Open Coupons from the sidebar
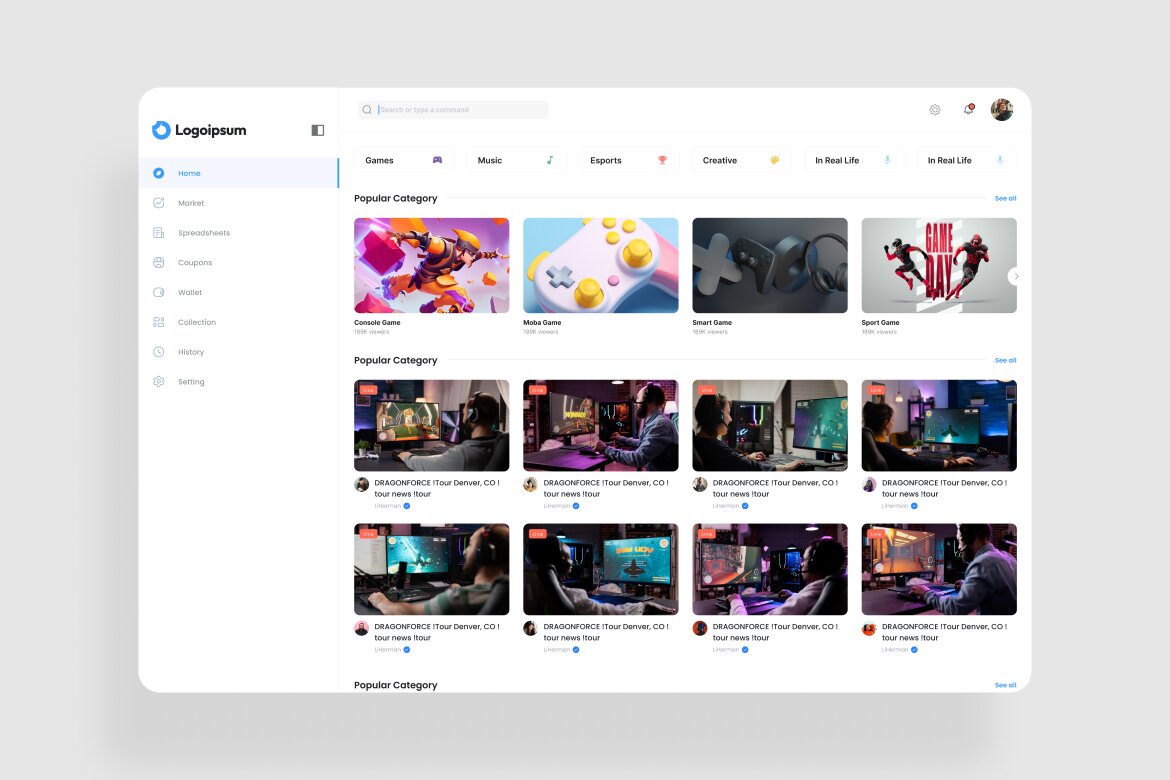The image size is (1170, 780). (159, 262)
